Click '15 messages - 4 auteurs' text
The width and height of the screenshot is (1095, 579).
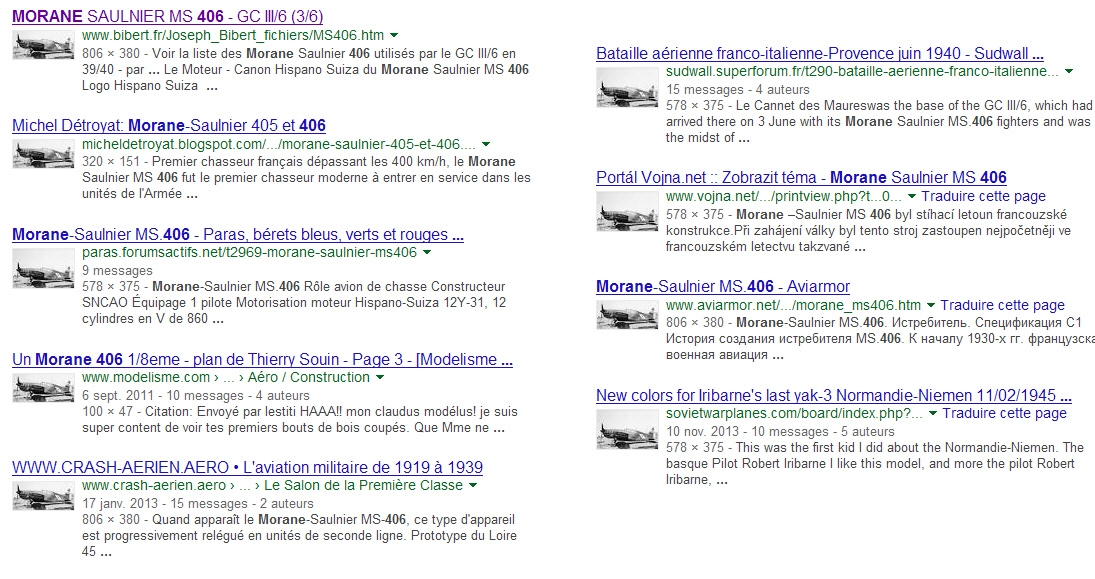tap(737, 89)
